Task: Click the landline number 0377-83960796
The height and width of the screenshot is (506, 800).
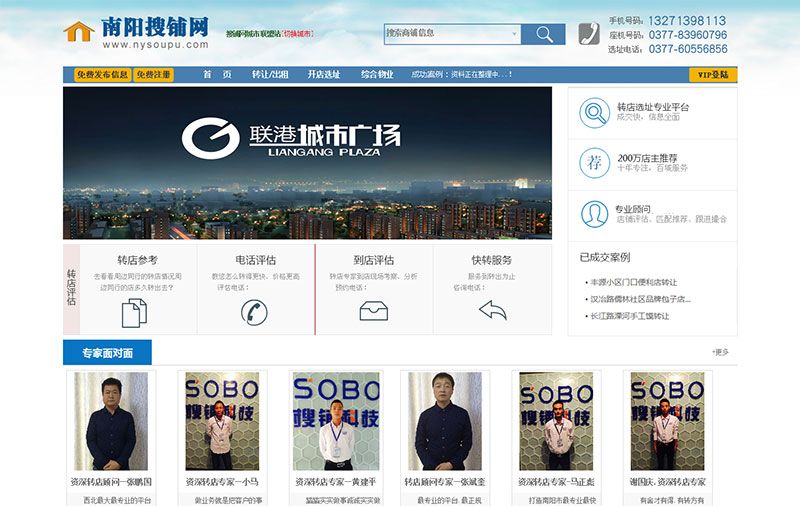Action: point(688,35)
